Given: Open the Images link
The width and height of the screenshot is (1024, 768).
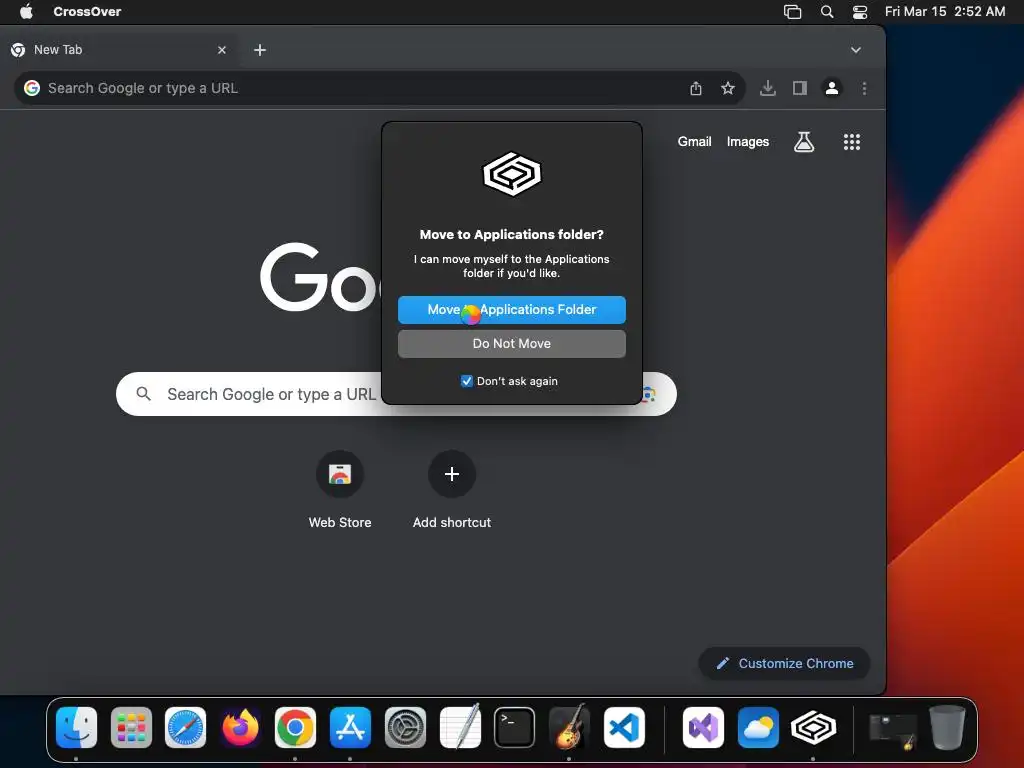Looking at the screenshot, I should point(748,142).
